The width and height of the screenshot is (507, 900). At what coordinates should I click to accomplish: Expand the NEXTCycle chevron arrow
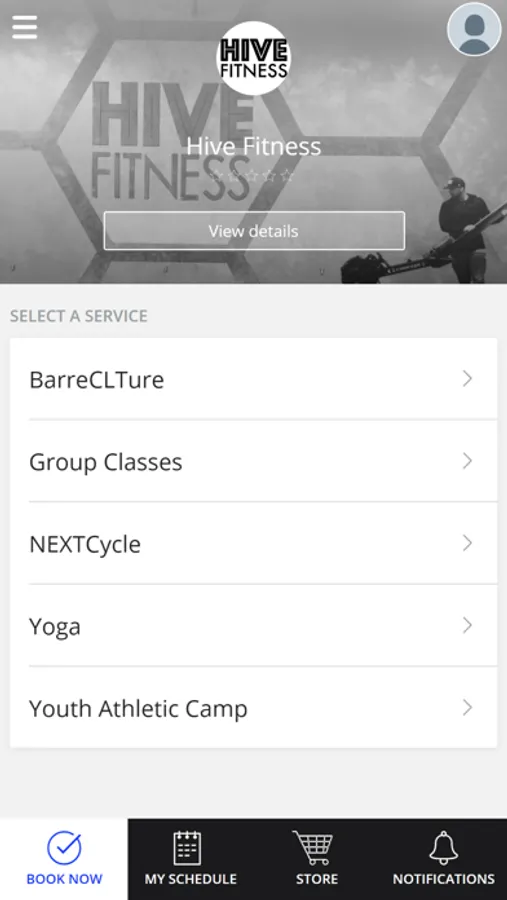click(467, 543)
